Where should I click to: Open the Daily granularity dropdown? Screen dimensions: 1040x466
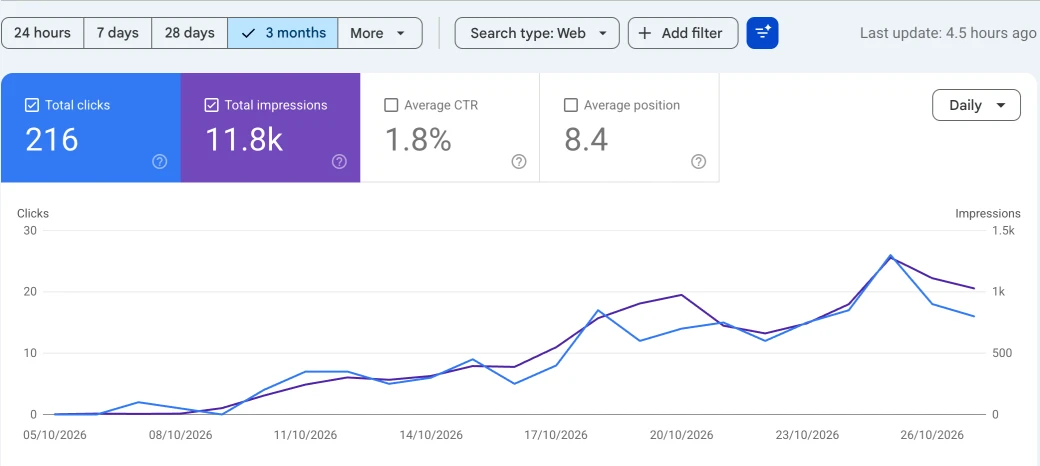click(x=976, y=105)
